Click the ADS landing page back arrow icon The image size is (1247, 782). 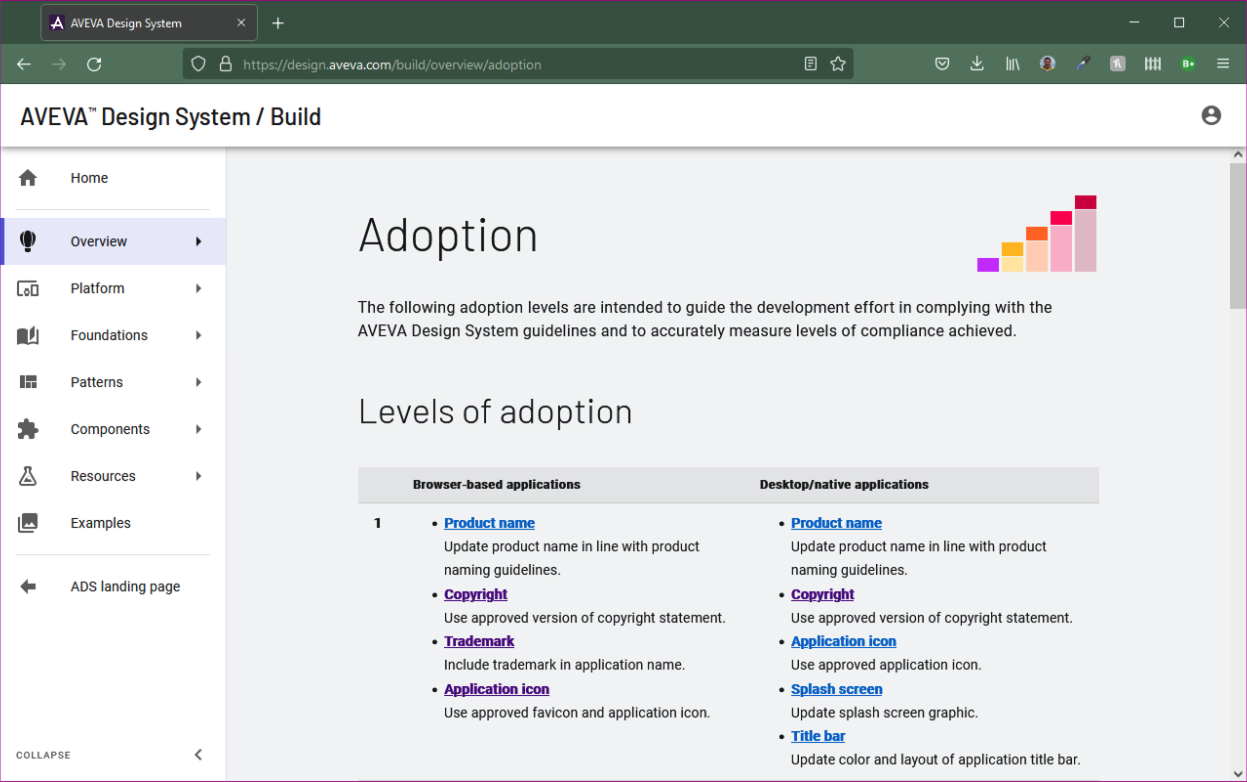(28, 587)
